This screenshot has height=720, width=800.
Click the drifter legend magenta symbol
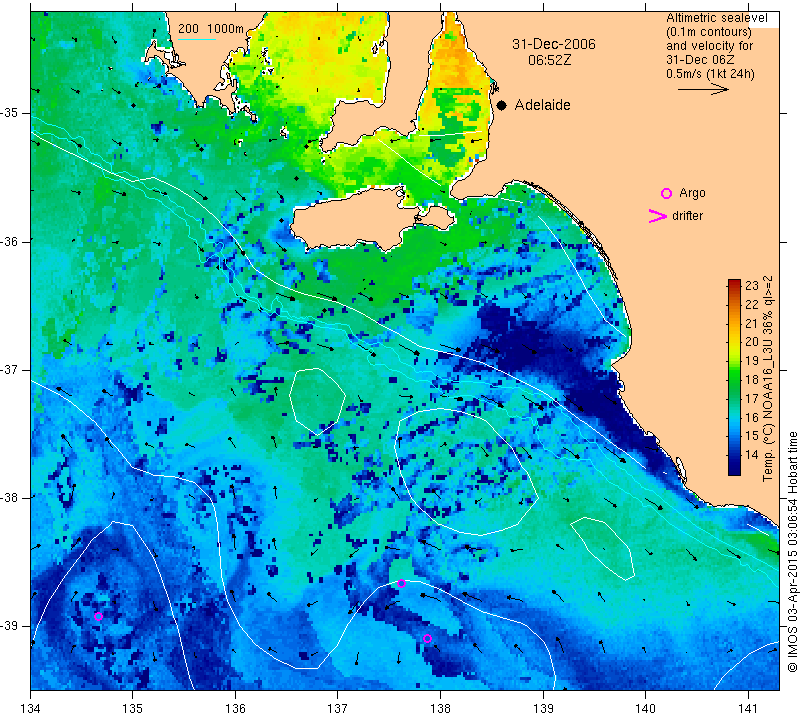click(658, 216)
